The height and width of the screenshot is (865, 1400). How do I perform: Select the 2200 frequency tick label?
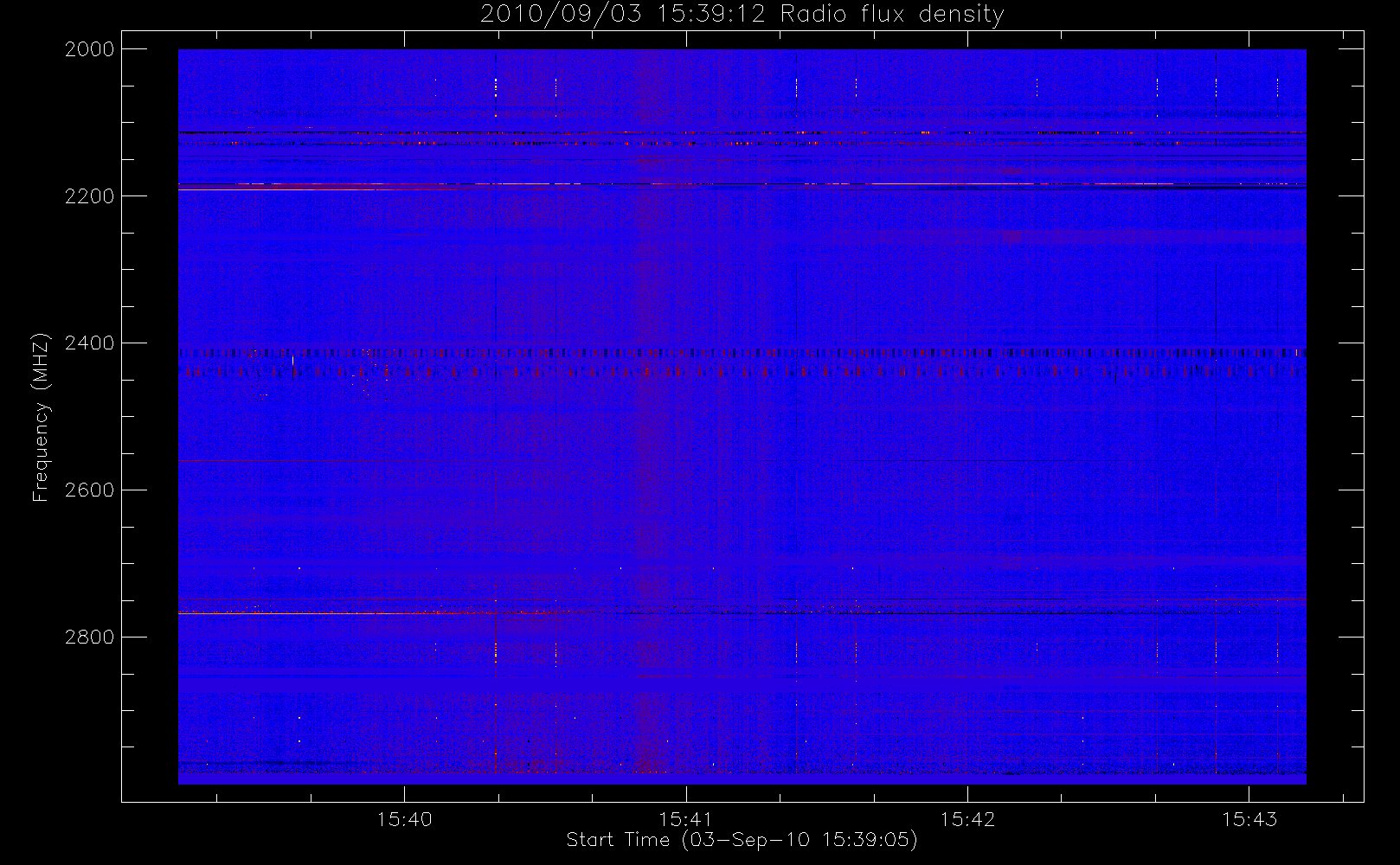point(90,196)
